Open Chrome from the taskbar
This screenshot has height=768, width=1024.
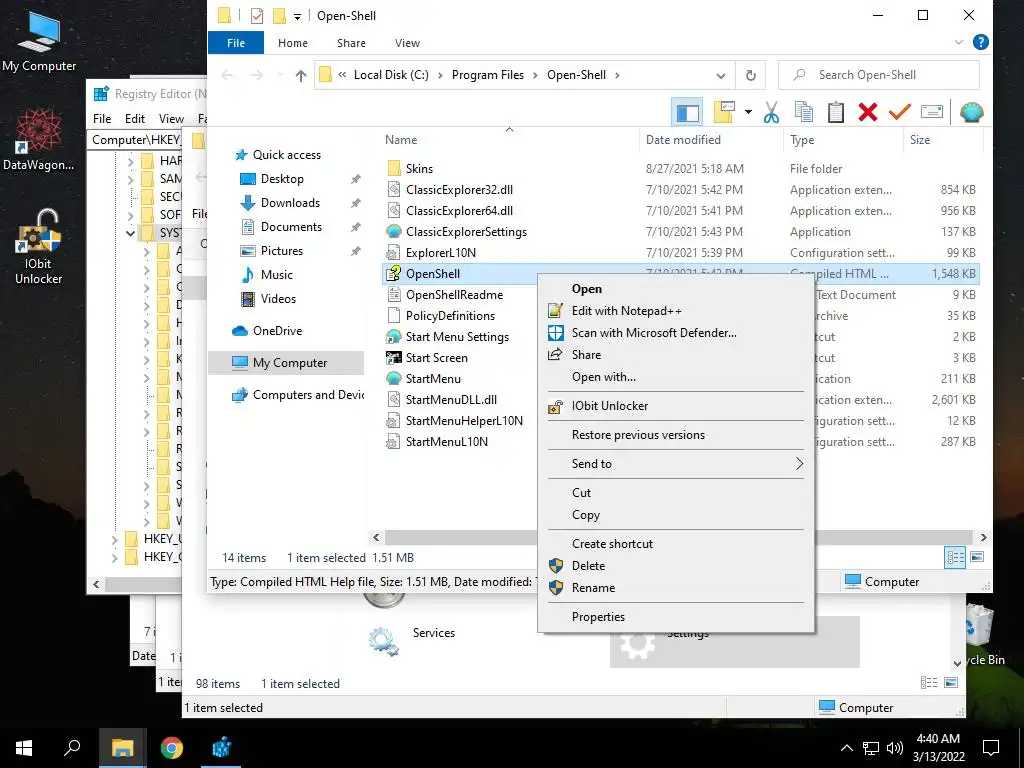(172, 748)
